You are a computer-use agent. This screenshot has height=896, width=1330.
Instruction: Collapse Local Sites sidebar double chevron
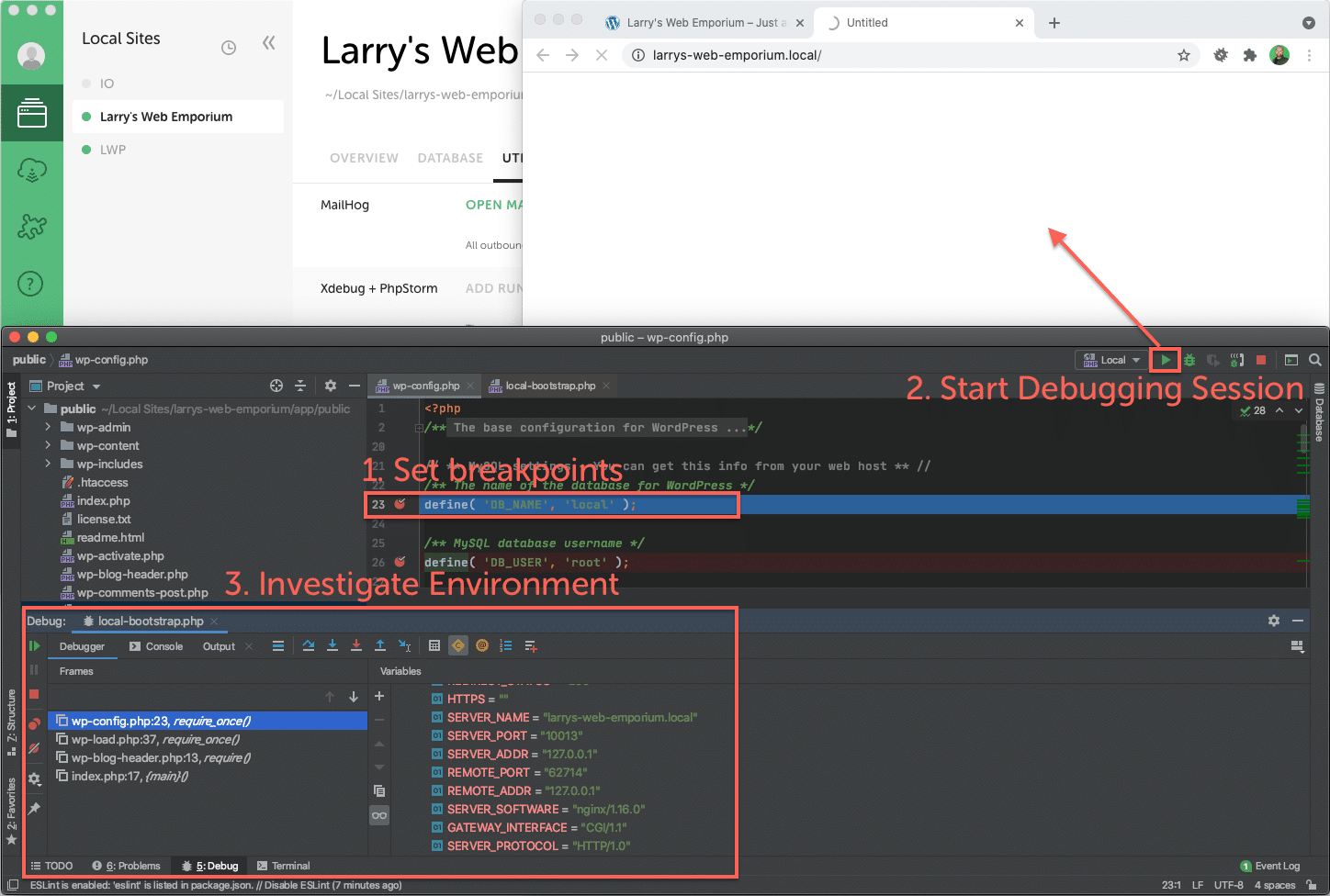(x=268, y=42)
